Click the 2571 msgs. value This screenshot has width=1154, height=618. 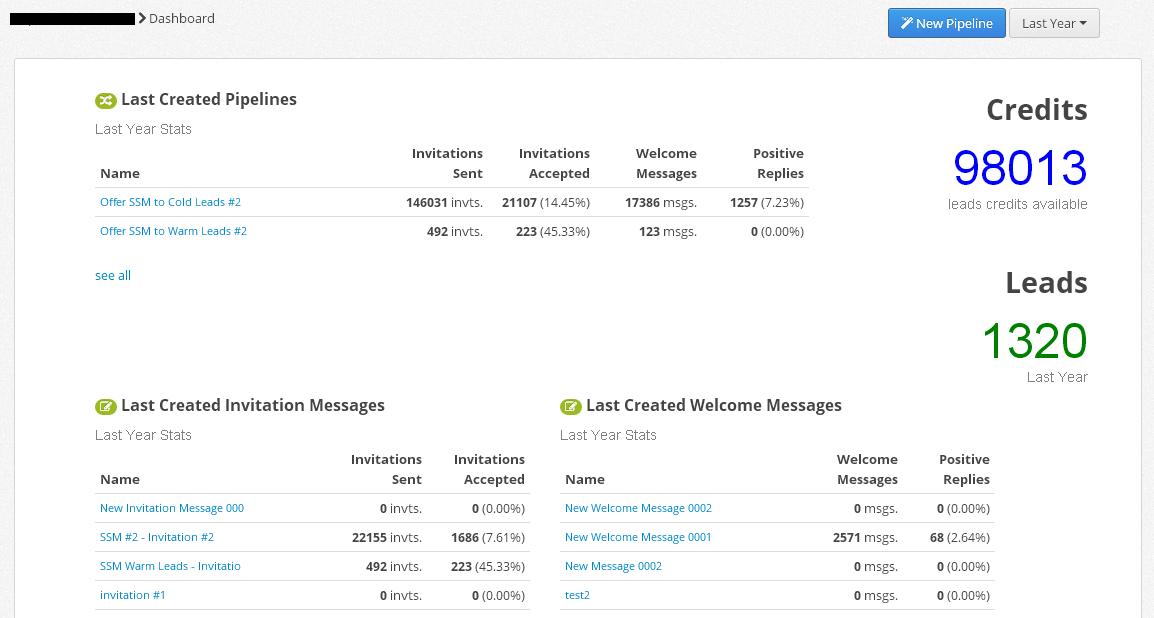[866, 537]
